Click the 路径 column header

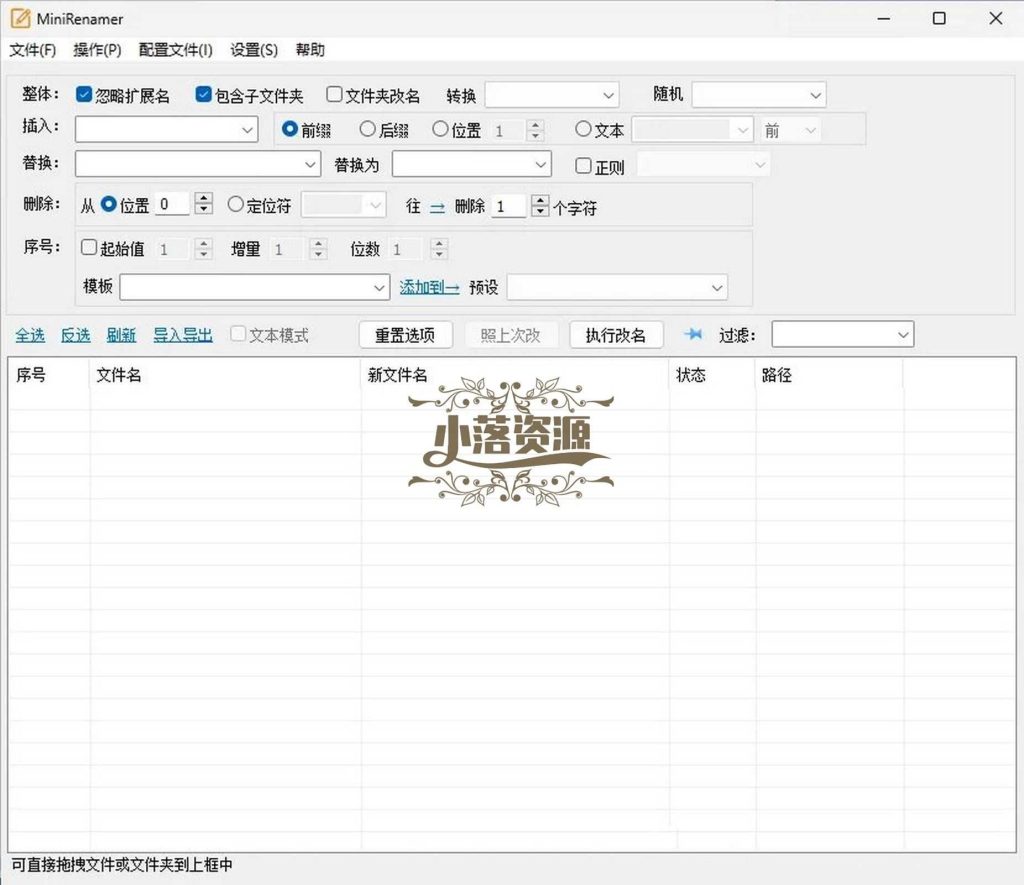pyautogui.click(x=829, y=375)
